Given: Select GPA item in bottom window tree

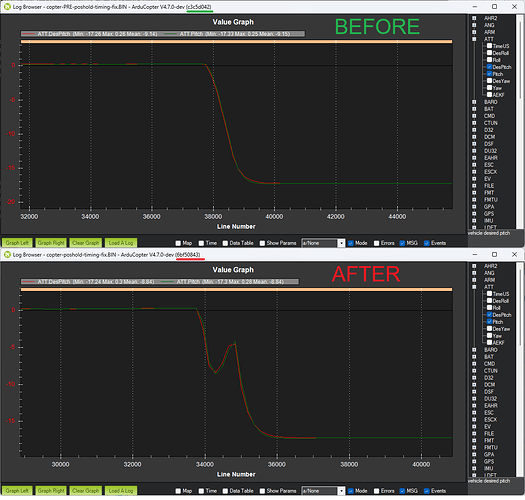Looking at the screenshot, I should click(489, 454).
